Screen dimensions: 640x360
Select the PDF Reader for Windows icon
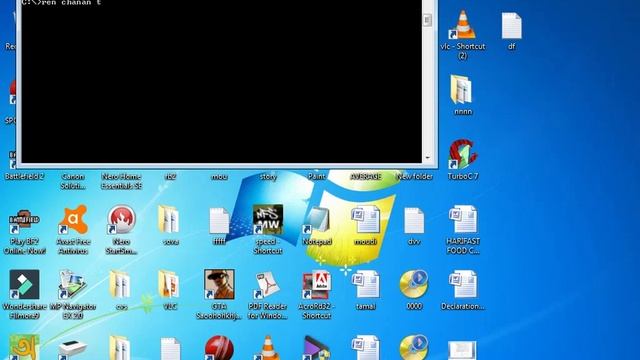coord(268,284)
